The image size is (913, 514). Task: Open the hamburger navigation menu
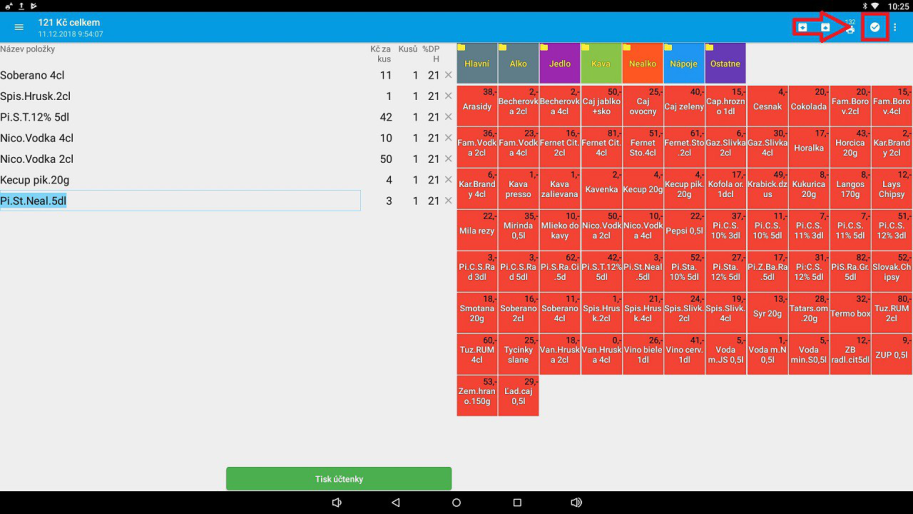[18, 27]
